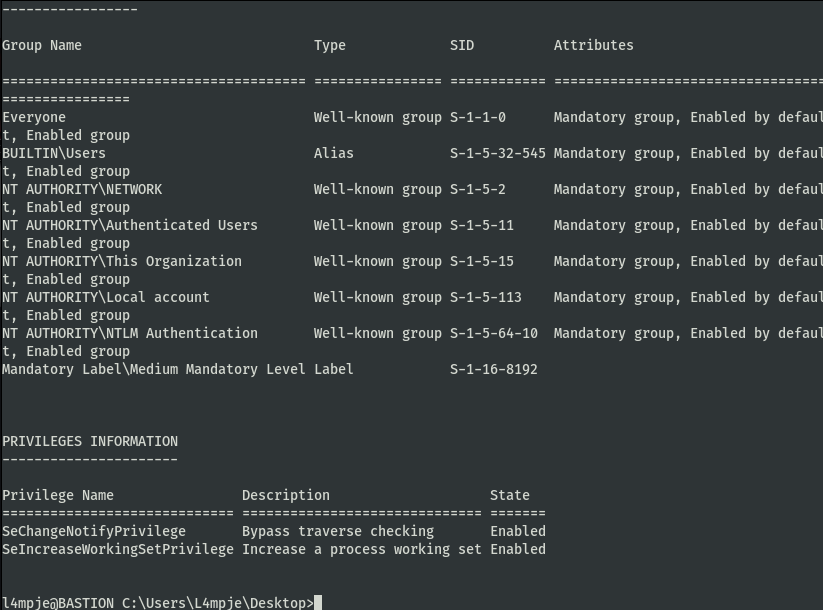Click the BUILTIN\Users group name
Viewport: 823px width, 610px height.
pyautogui.click(x=54, y=153)
